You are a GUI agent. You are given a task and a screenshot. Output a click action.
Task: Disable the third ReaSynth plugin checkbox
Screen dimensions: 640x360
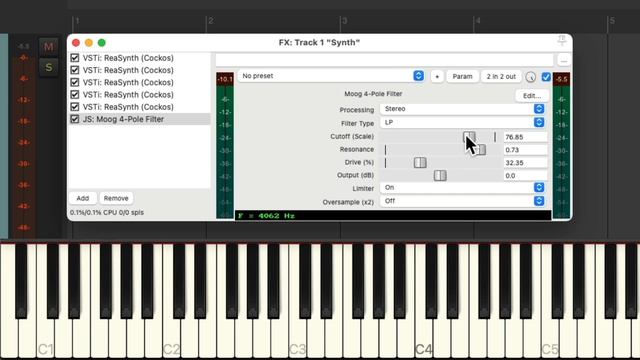click(x=75, y=82)
